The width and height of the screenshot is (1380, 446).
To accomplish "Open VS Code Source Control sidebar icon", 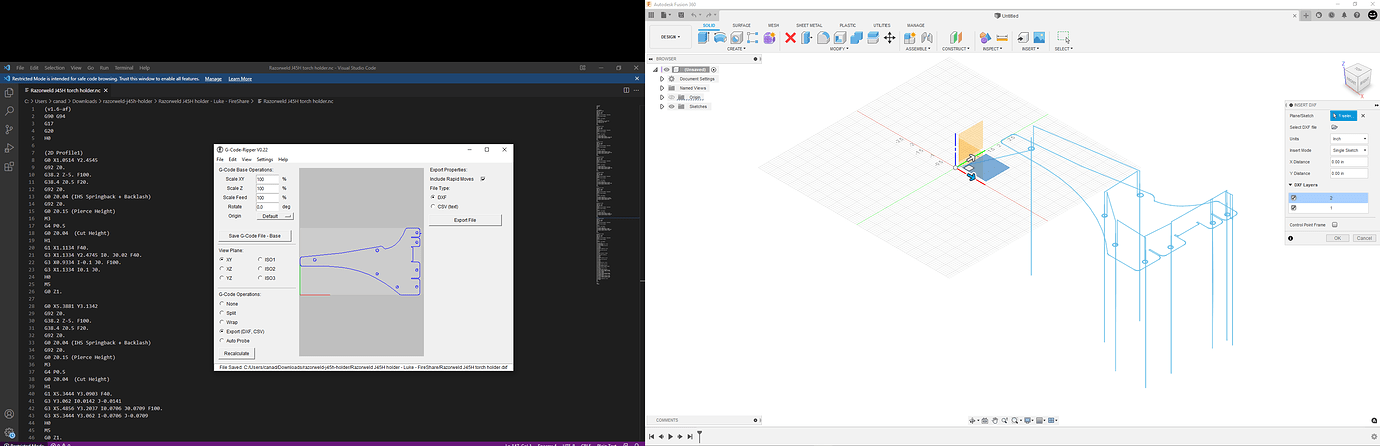I will [9, 130].
